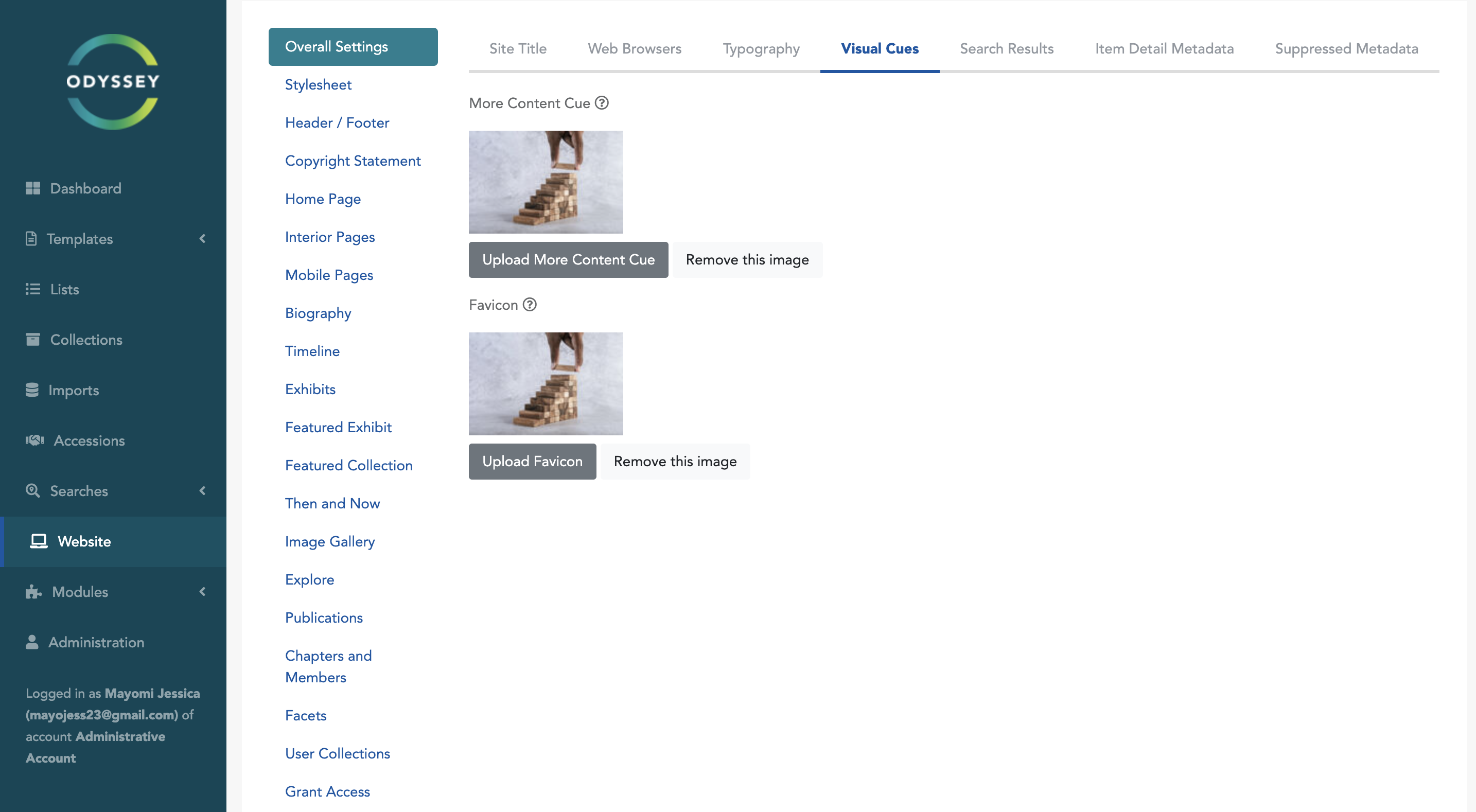Click the Odyssey logo
The height and width of the screenshot is (812, 1476).
point(113,82)
